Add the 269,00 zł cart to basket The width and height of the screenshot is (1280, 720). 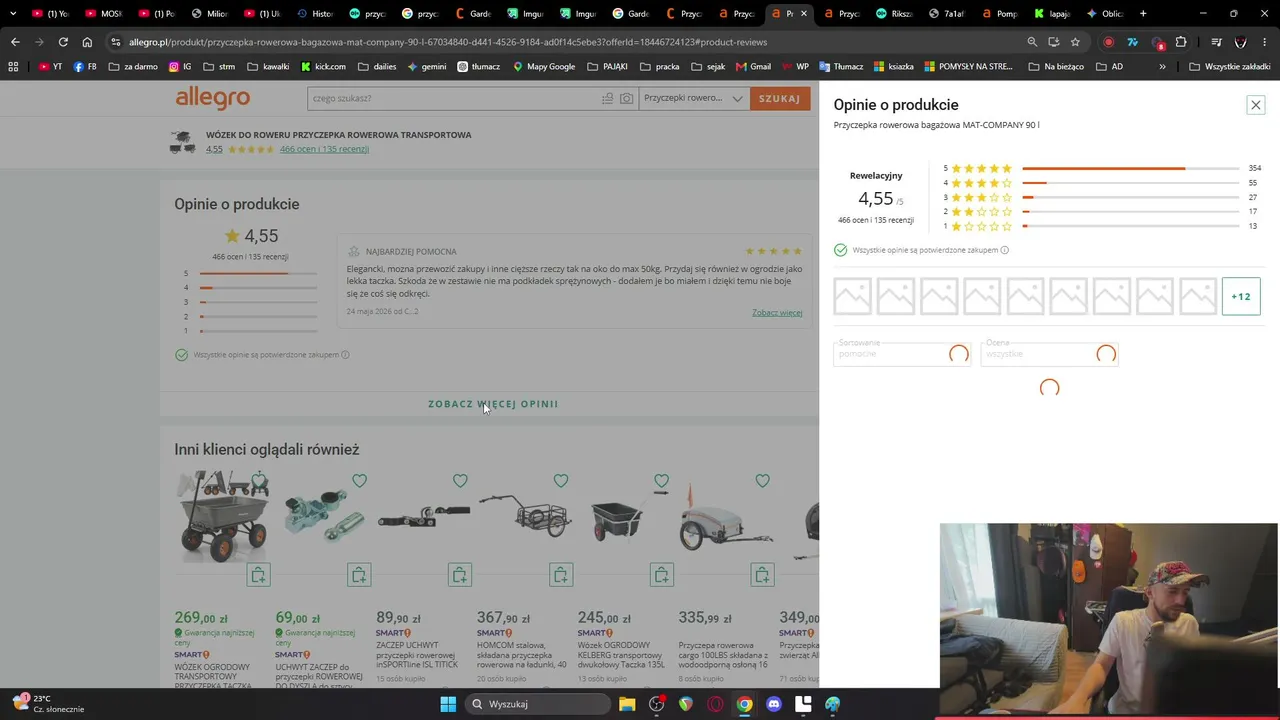tap(258, 575)
